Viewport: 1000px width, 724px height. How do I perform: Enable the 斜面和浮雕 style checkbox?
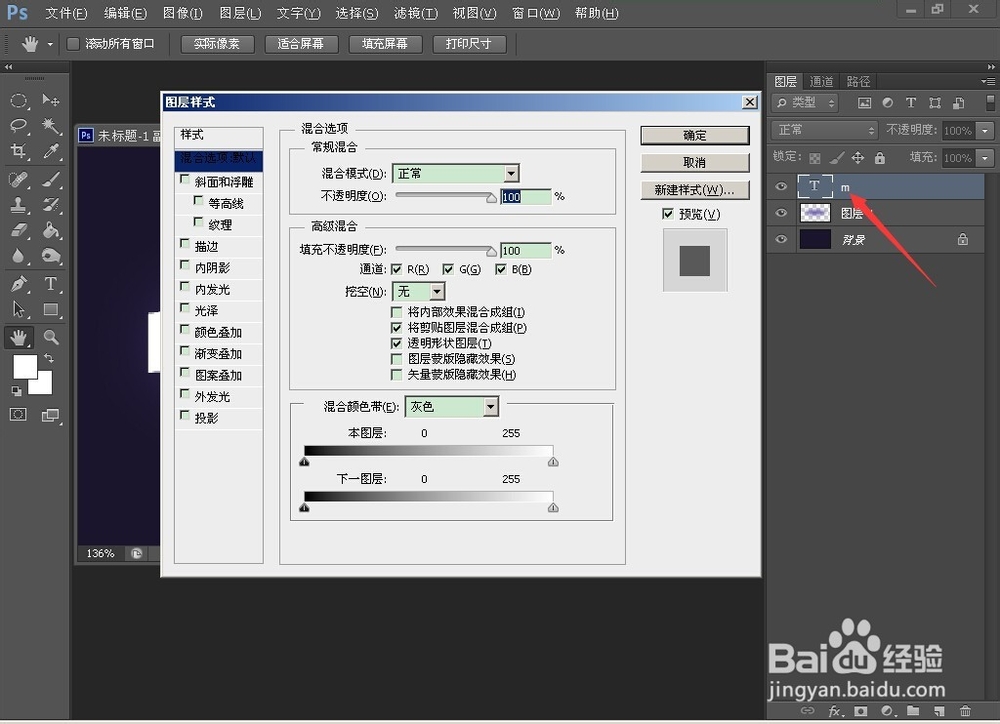click(185, 181)
